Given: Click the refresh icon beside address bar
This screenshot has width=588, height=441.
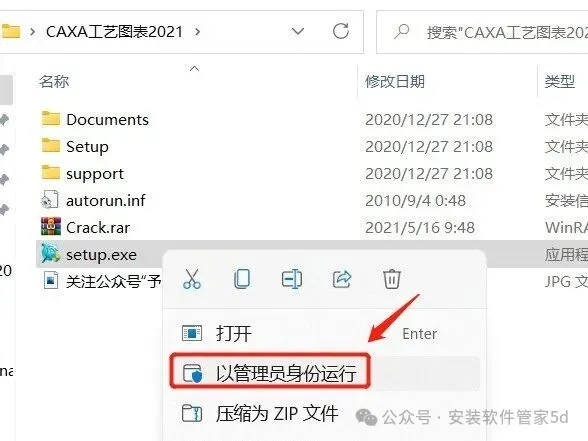Looking at the screenshot, I should [x=341, y=31].
